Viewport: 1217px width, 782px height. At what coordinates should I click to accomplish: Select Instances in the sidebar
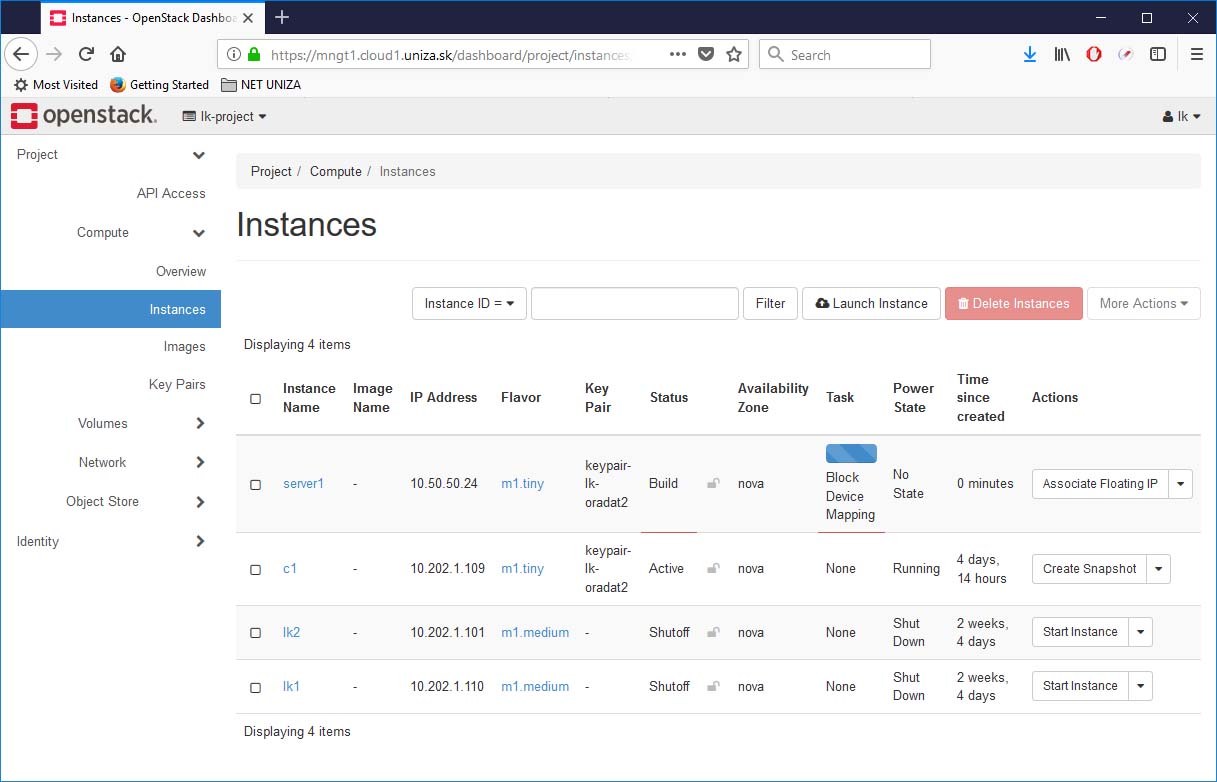(x=110, y=309)
